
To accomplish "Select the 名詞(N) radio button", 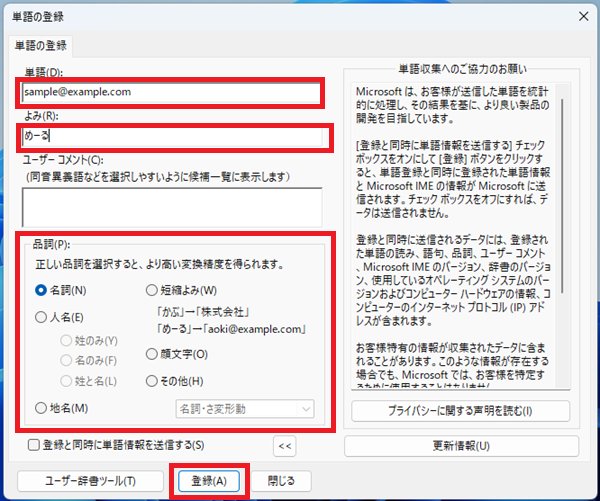I will [x=41, y=291].
